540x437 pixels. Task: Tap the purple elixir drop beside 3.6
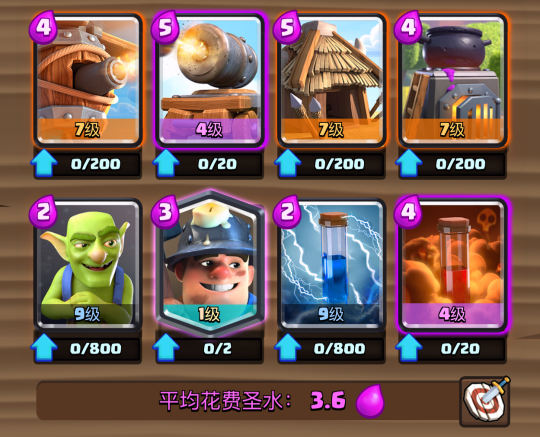click(370, 401)
